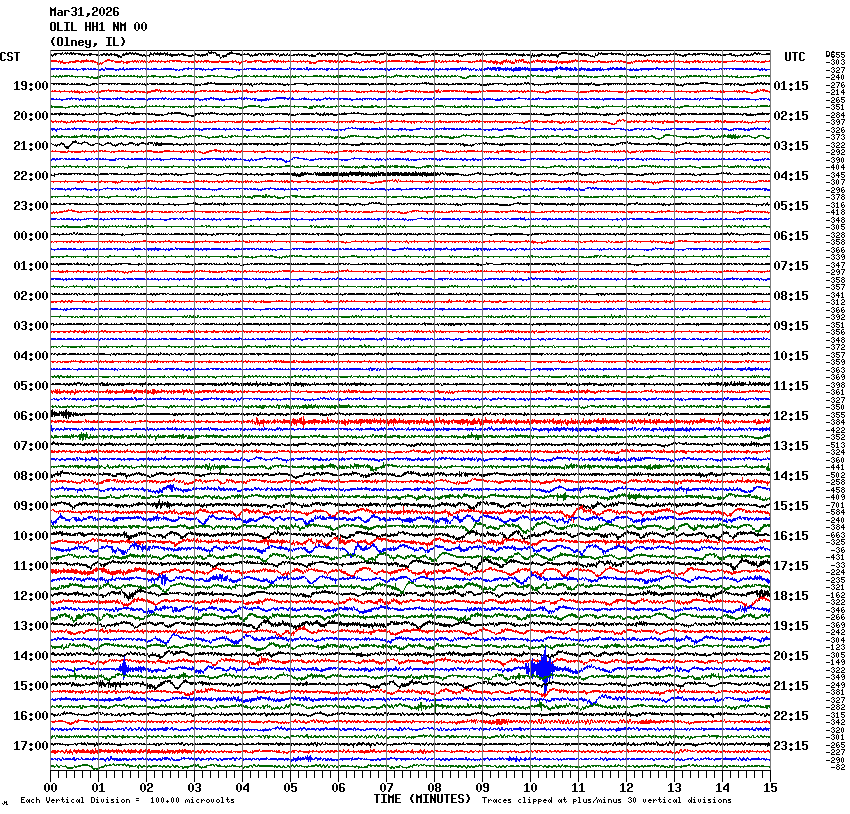Select the 00:00 CST time label

tap(31, 236)
